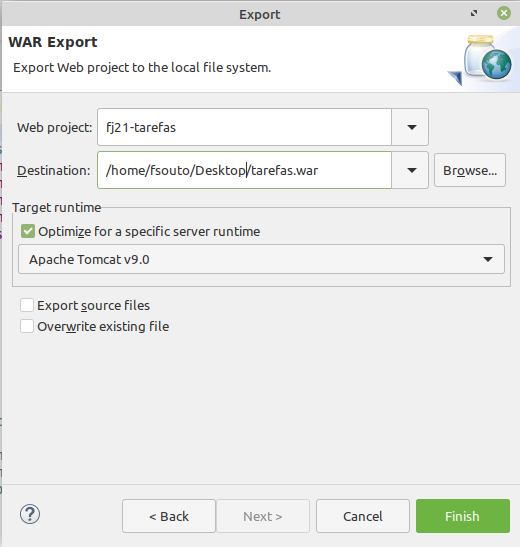Uncheck Optimize for a specific server runtime
The height and width of the screenshot is (547, 520).
[x=28, y=231]
